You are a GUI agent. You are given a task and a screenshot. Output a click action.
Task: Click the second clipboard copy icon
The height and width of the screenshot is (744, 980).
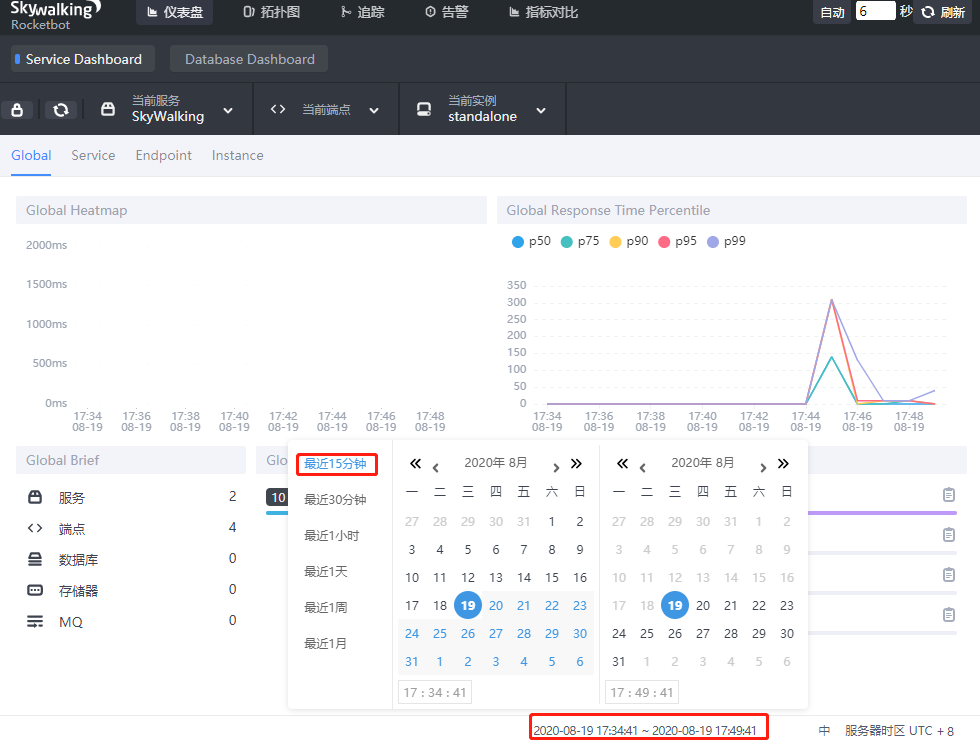949,535
